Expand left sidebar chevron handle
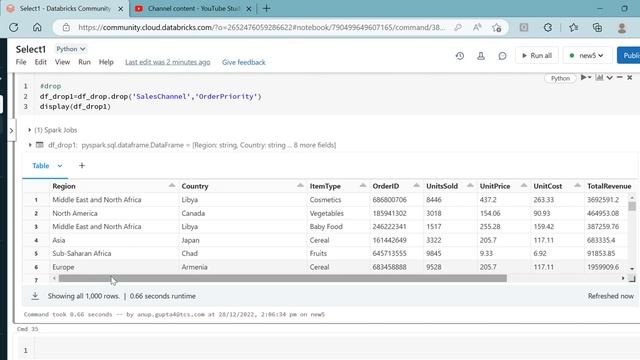This screenshot has width=640, height=360. pos(11,130)
